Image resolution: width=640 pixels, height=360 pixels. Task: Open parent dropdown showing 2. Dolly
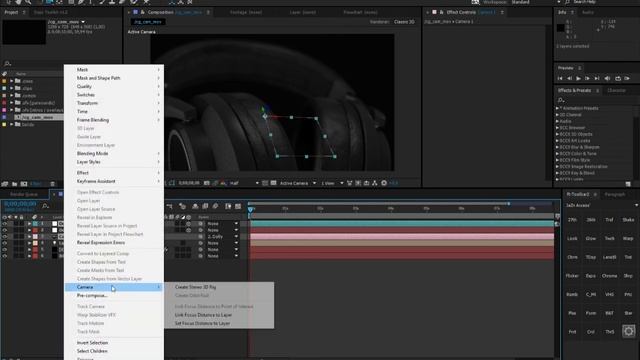coord(223,237)
